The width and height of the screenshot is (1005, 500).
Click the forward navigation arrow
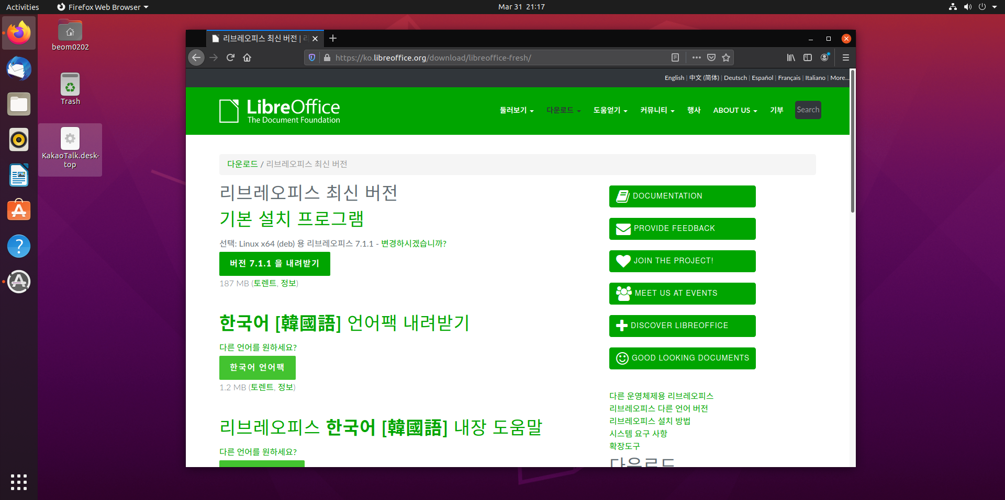pyautogui.click(x=214, y=57)
